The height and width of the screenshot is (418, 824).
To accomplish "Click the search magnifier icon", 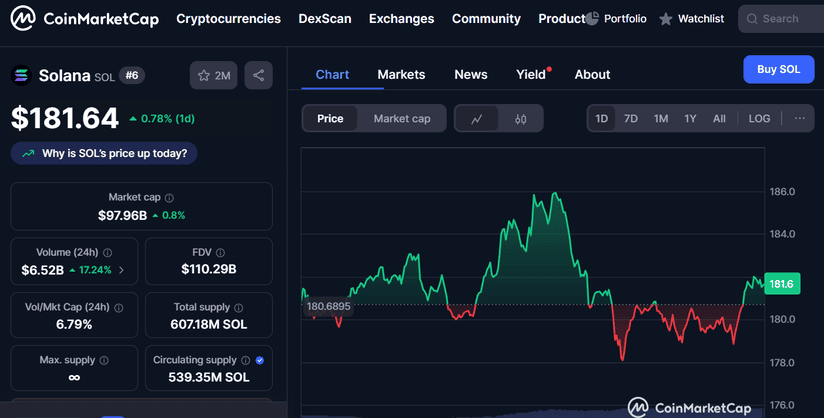I will (752, 19).
